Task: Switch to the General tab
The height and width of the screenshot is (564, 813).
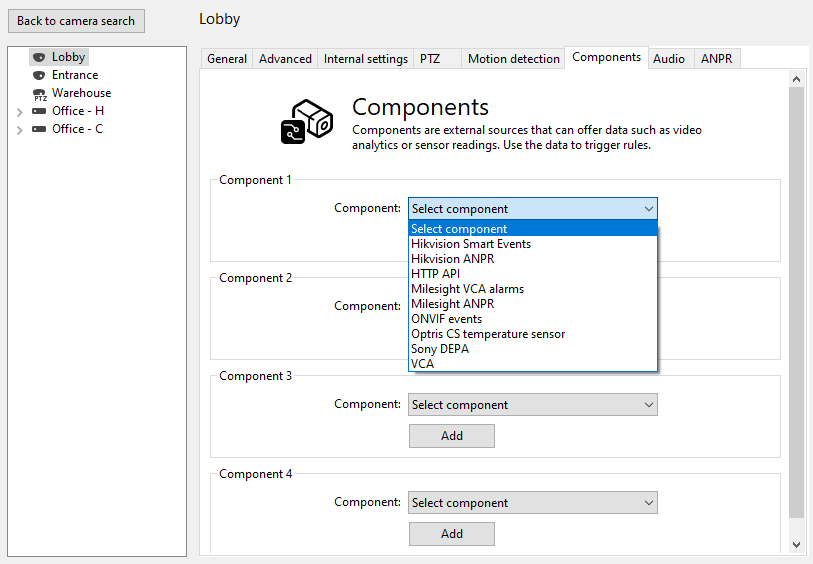Action: pyautogui.click(x=227, y=59)
